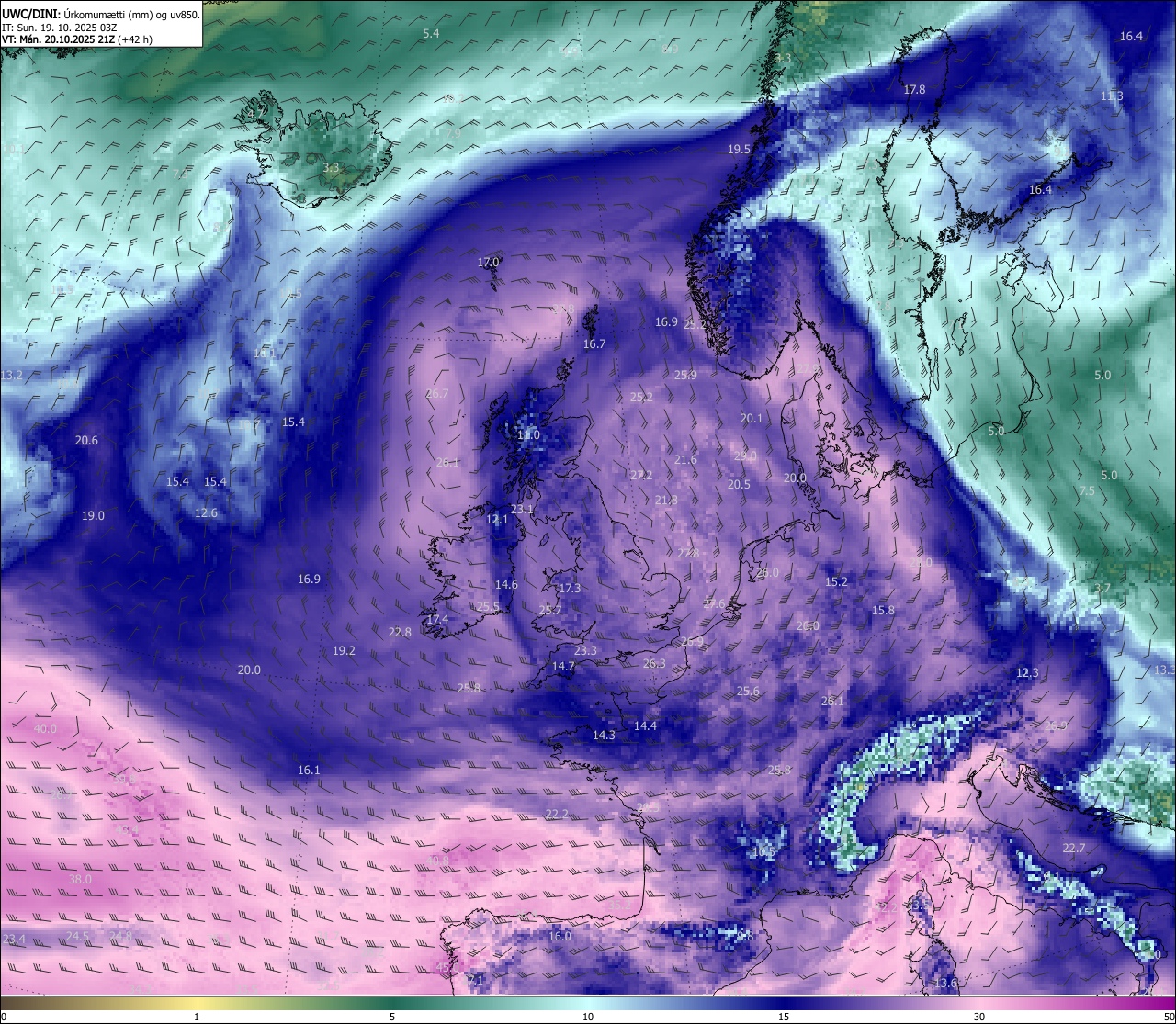Click the map value "20.6" in the western Atlantic
This screenshot has width=1176, height=1024.
86,441
